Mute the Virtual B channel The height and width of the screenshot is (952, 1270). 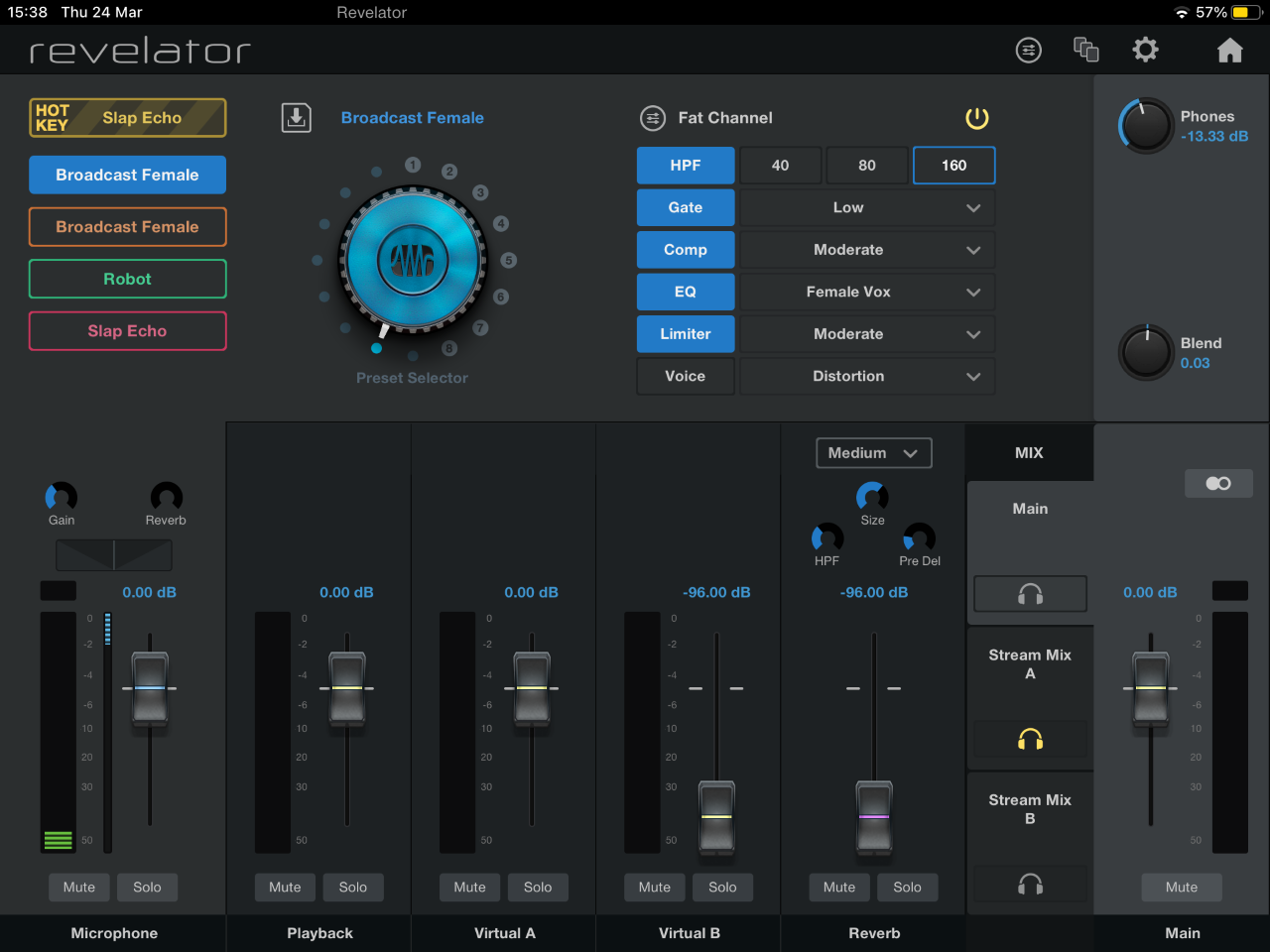tap(655, 888)
